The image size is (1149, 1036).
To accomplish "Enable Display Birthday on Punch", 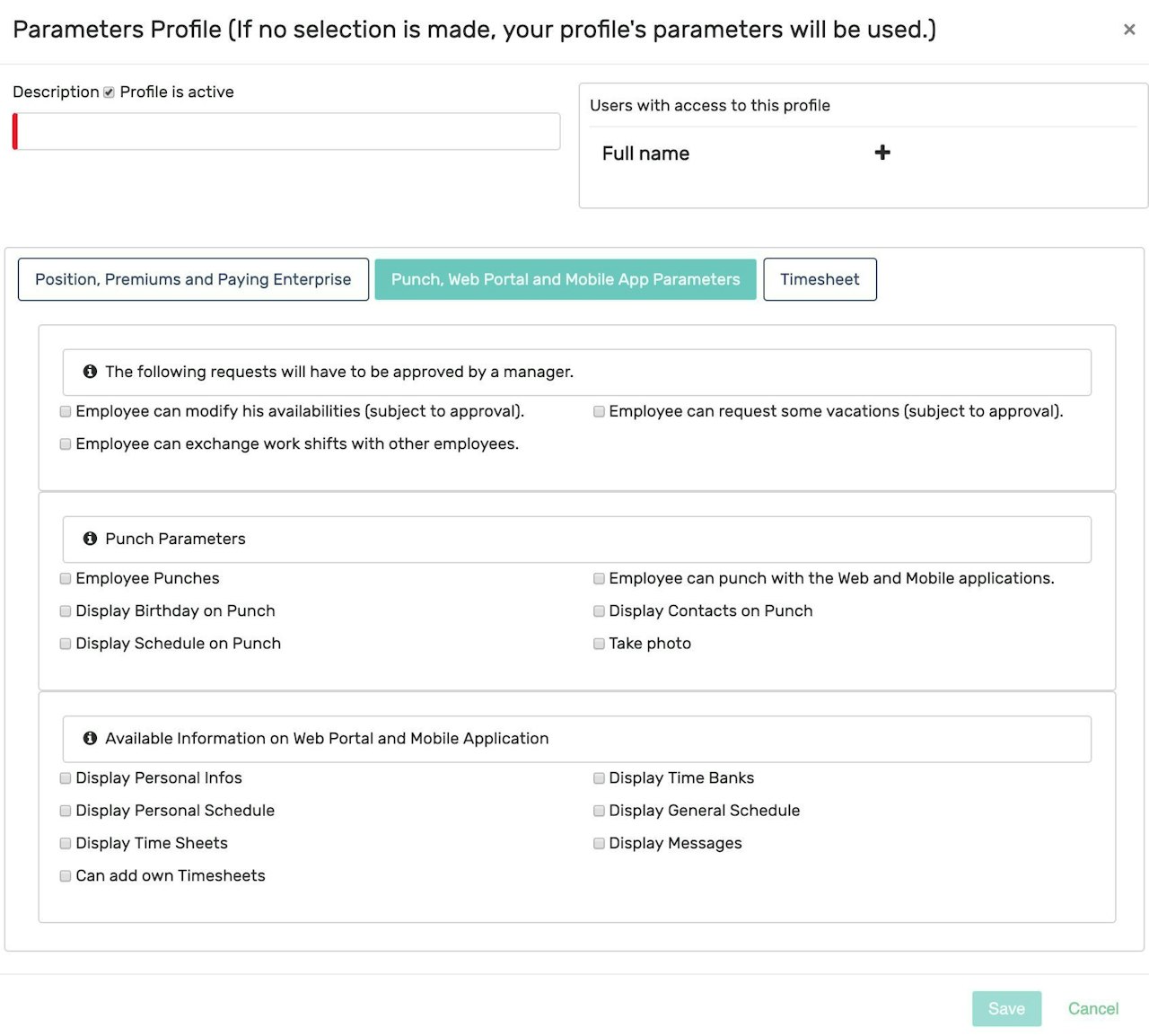I will (x=66, y=611).
